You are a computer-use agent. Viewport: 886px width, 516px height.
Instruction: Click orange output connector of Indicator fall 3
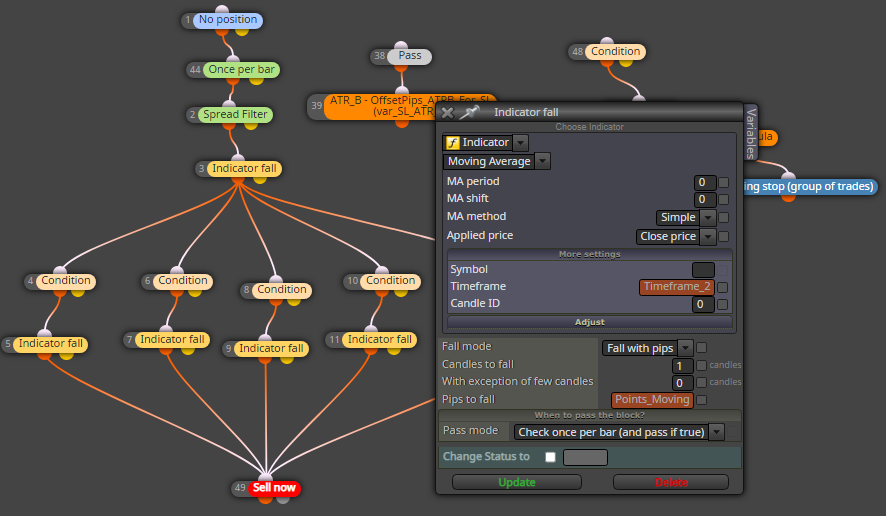238,180
